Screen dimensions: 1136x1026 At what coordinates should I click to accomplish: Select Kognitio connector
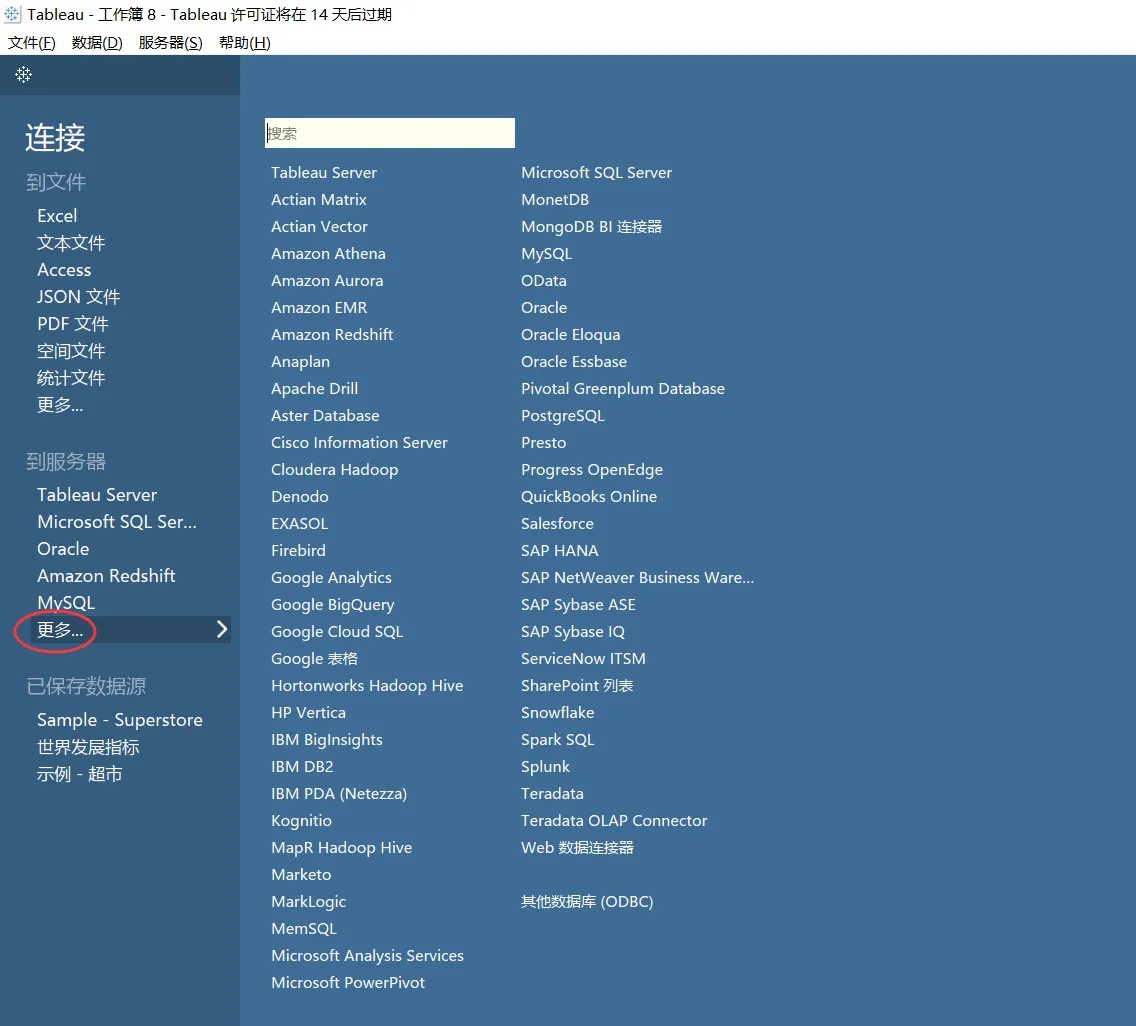coord(301,821)
